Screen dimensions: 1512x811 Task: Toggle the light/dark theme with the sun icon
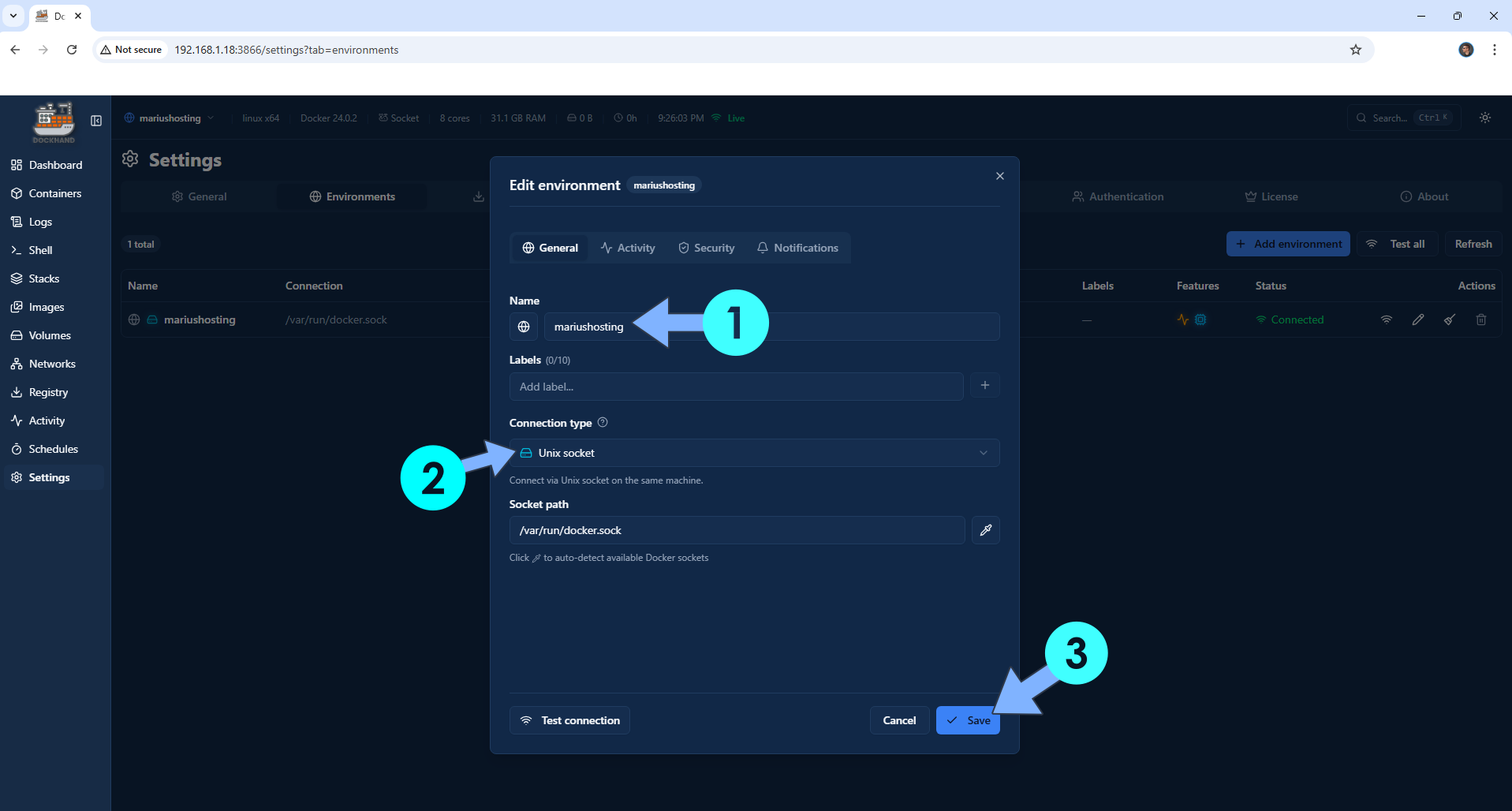tap(1484, 118)
